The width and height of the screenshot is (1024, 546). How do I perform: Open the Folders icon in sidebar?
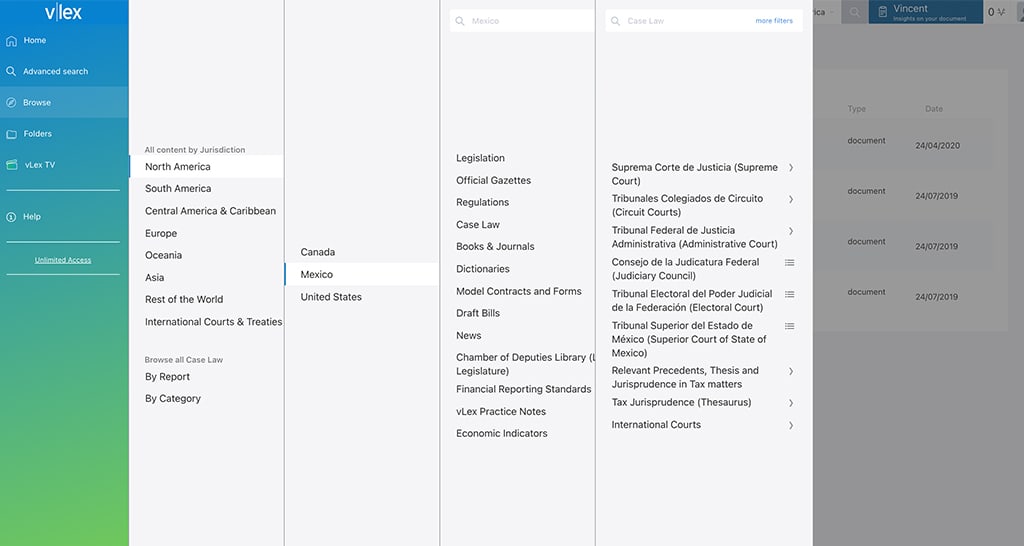11,134
